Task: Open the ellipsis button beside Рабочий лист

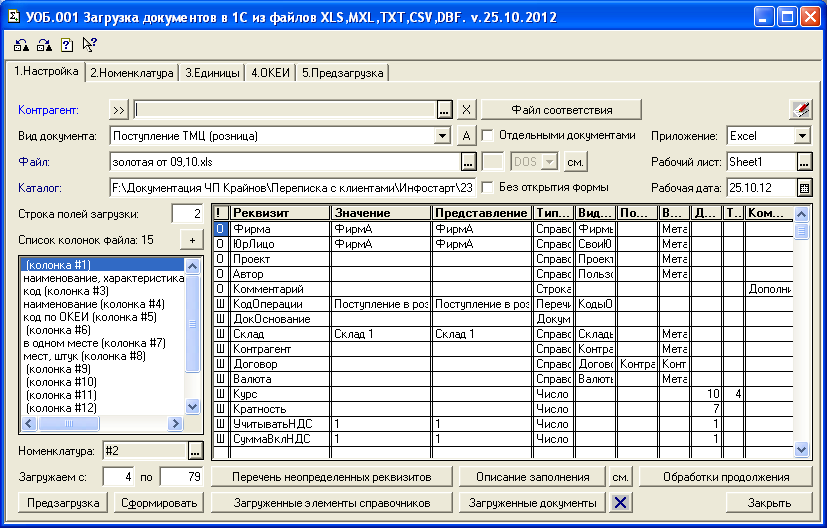Action: pyautogui.click(x=804, y=162)
